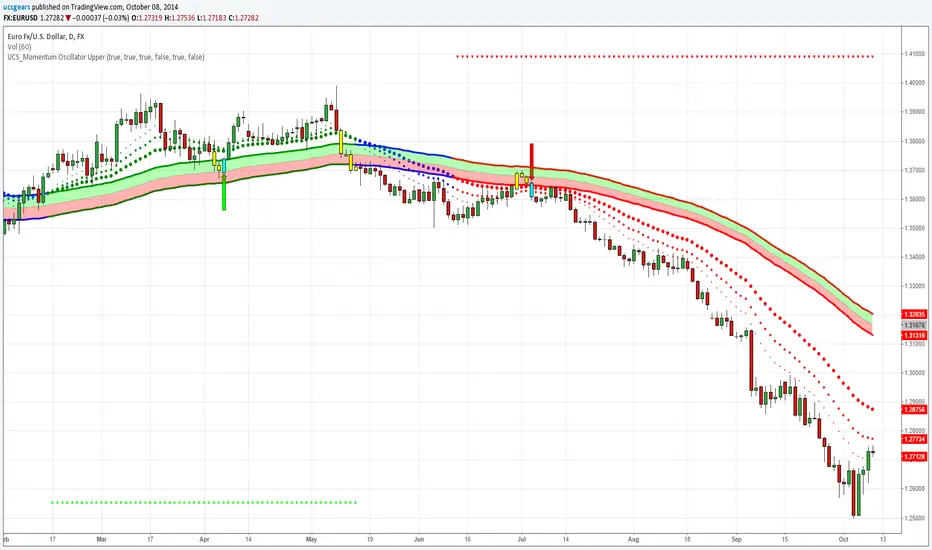Click the Jun date on time axis
Viewport: 932px width, 550px height.
419,539
